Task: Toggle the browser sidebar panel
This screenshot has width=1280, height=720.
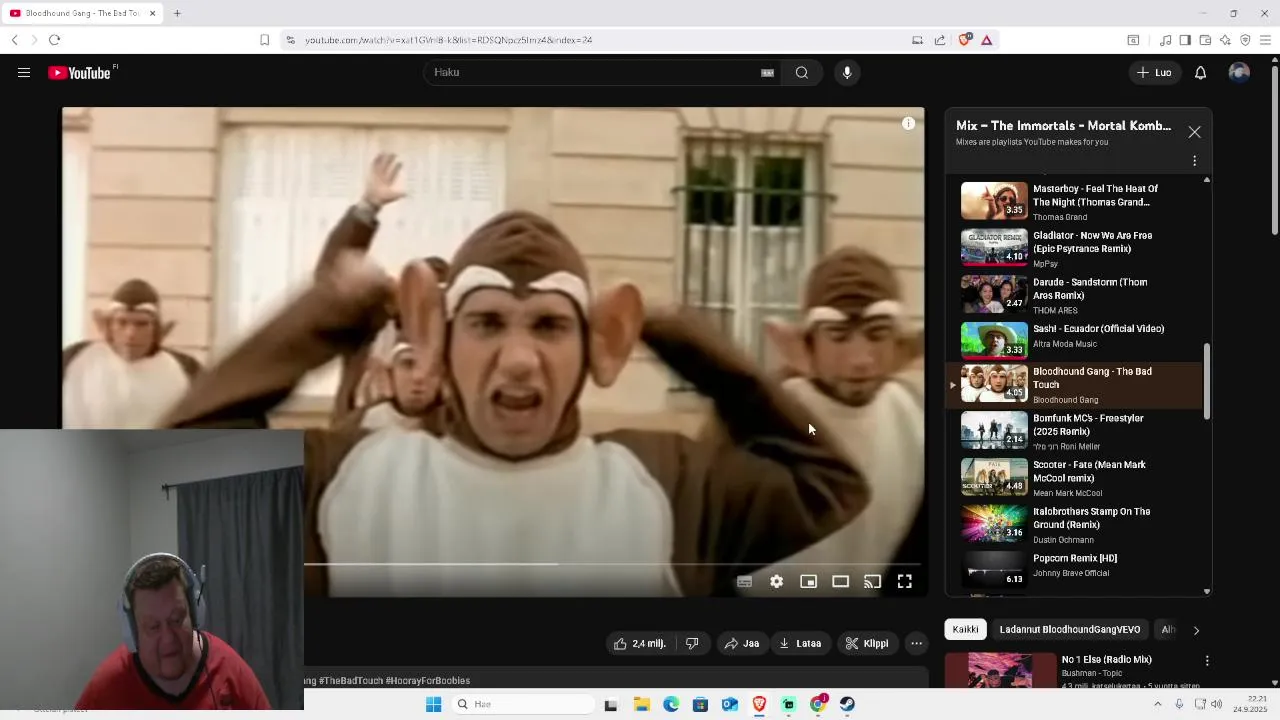Action: (x=1185, y=40)
